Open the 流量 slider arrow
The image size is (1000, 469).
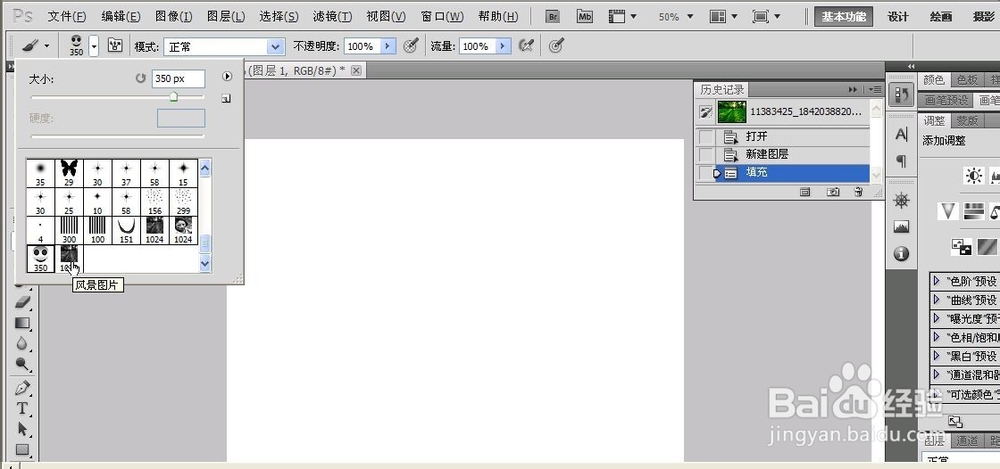pyautogui.click(x=504, y=47)
